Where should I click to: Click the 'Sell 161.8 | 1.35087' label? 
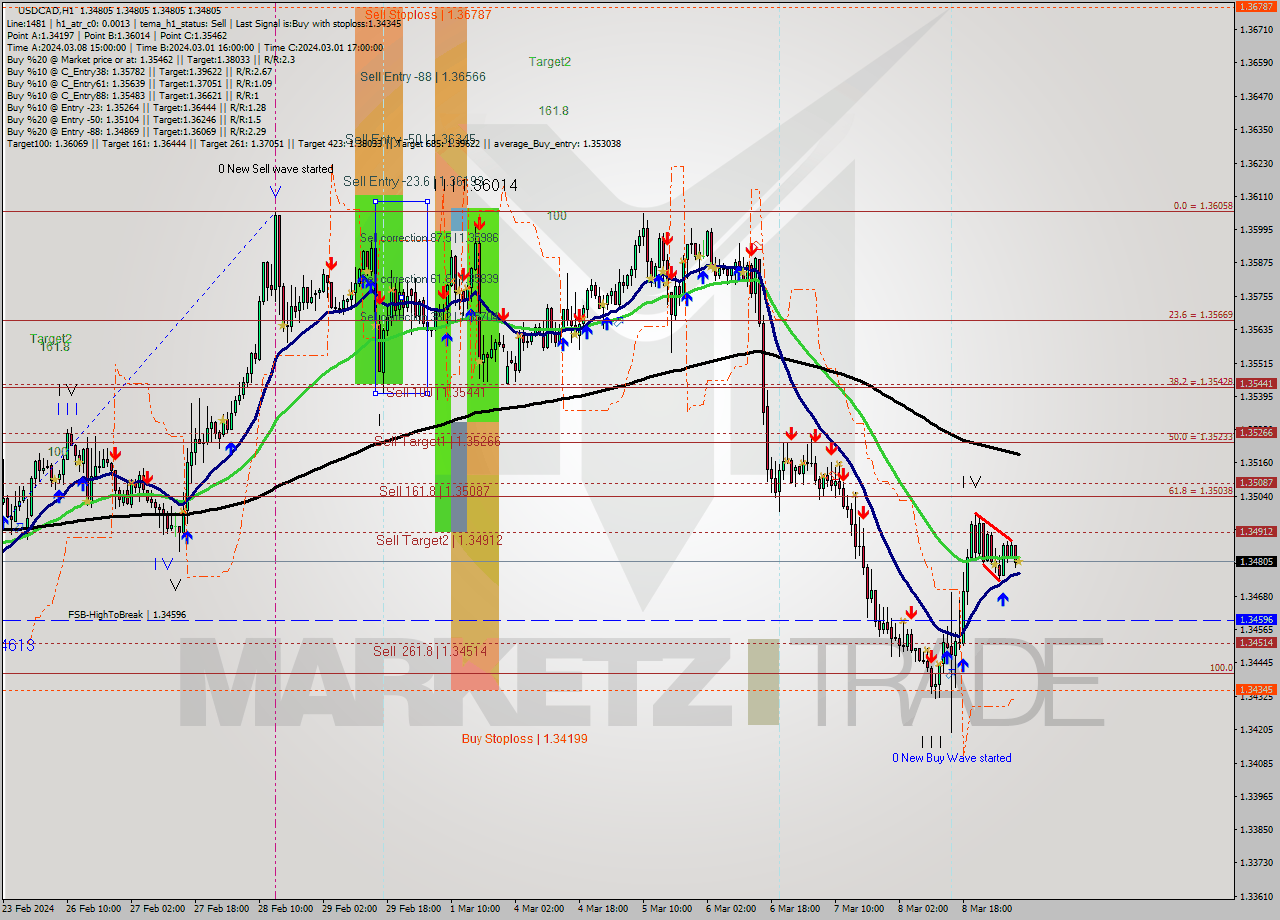point(434,491)
